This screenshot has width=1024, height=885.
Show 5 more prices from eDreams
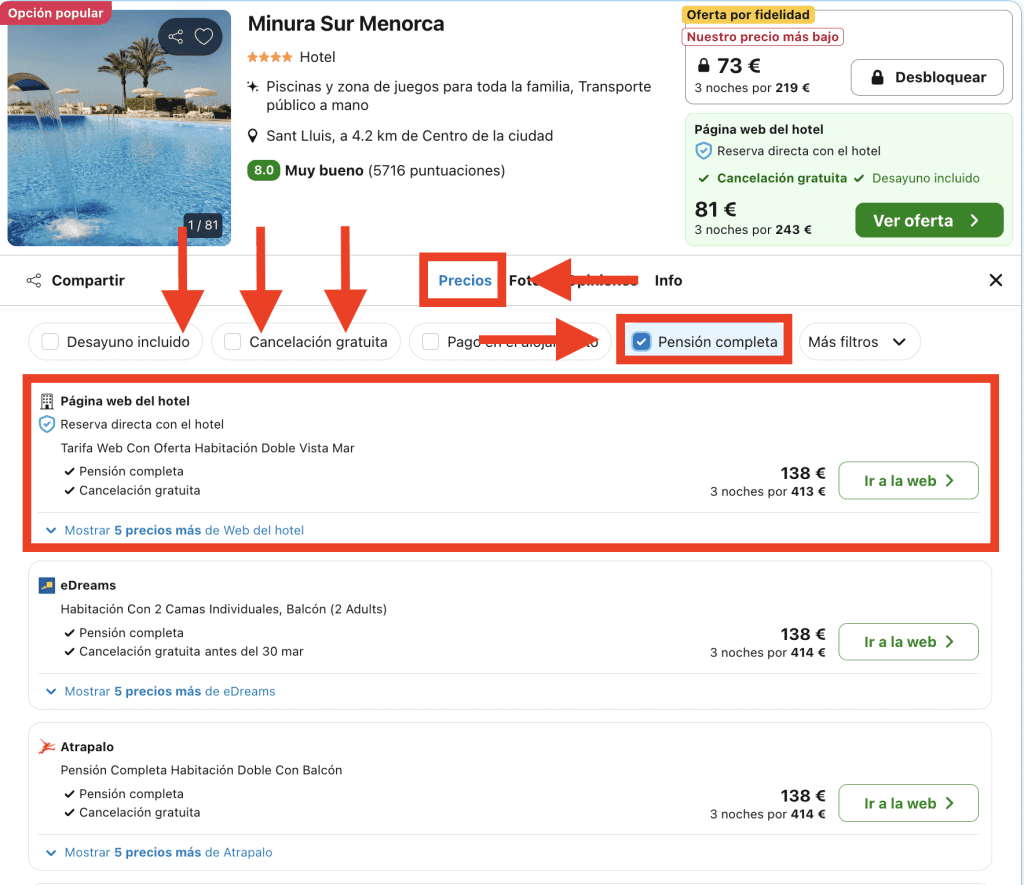coord(169,691)
